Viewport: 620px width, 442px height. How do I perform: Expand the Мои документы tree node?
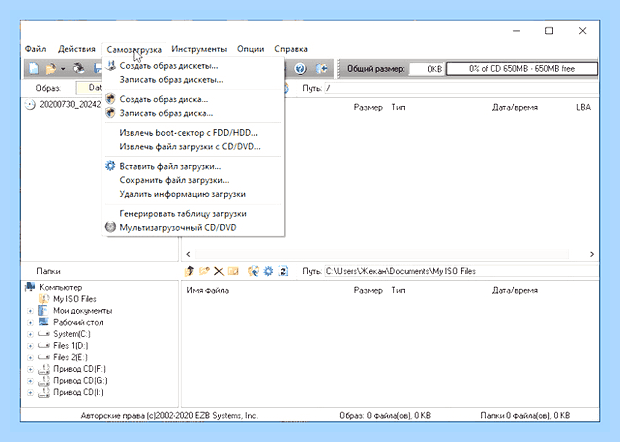pyautogui.click(x=30, y=311)
